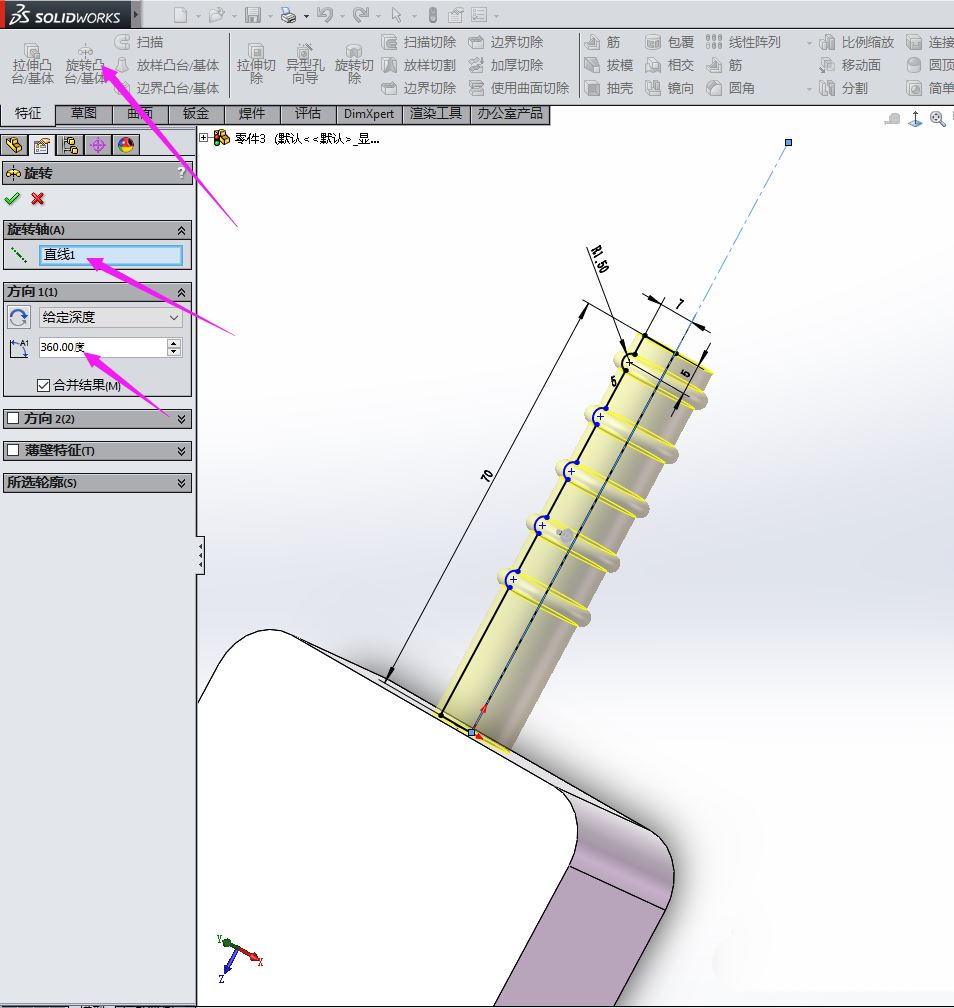Switch to the 钣金 sheet metal tab
The height and width of the screenshot is (1008, 954).
tap(196, 113)
